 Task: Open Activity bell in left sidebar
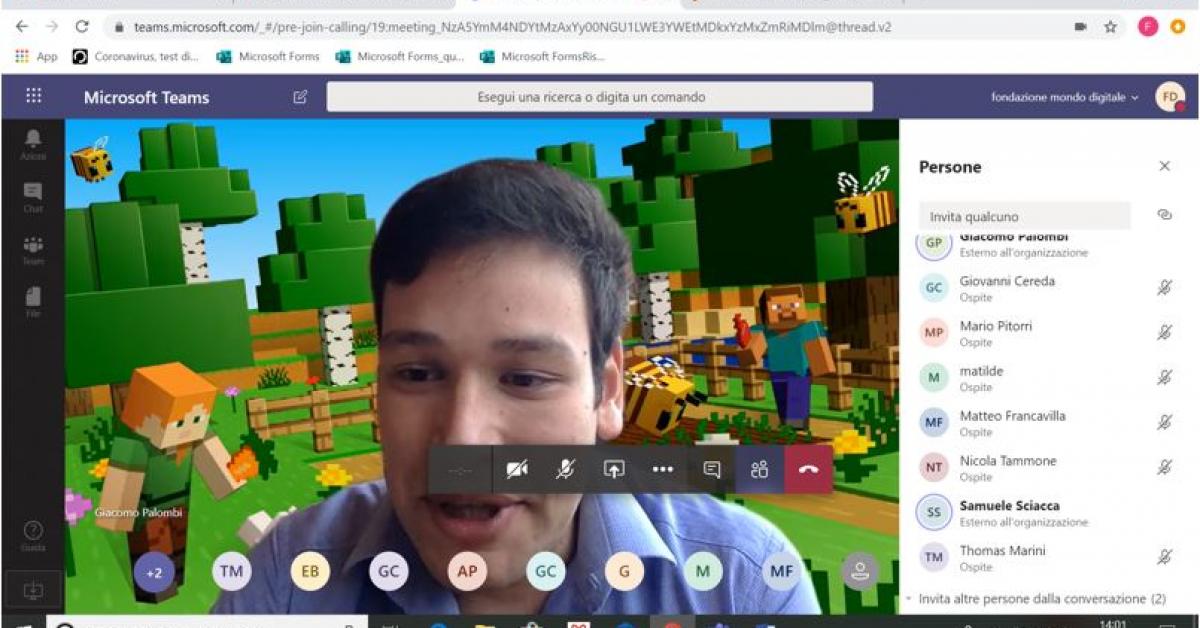[33, 144]
